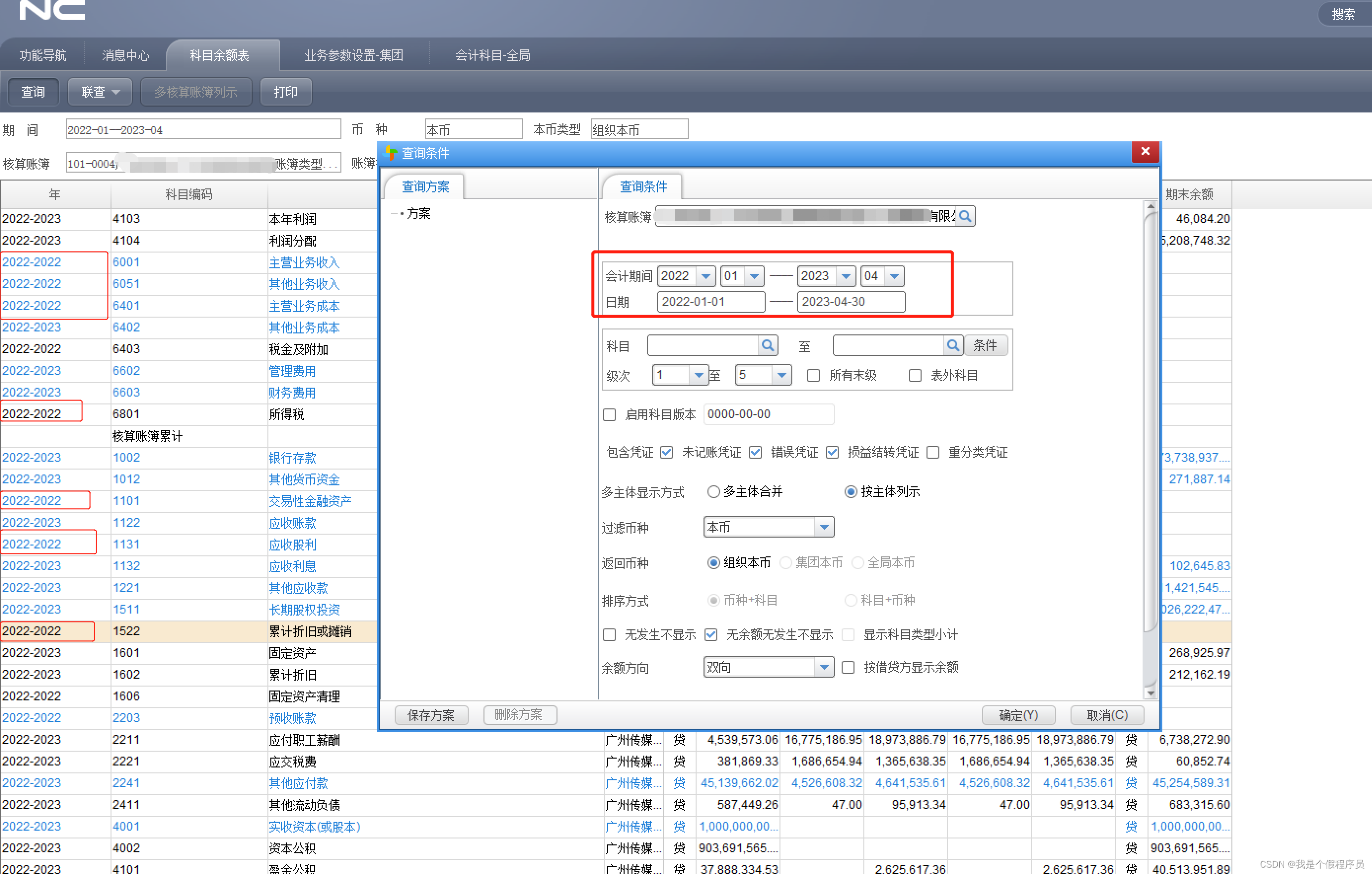
Task: Open start month 01 dropdown
Action: (x=754, y=276)
